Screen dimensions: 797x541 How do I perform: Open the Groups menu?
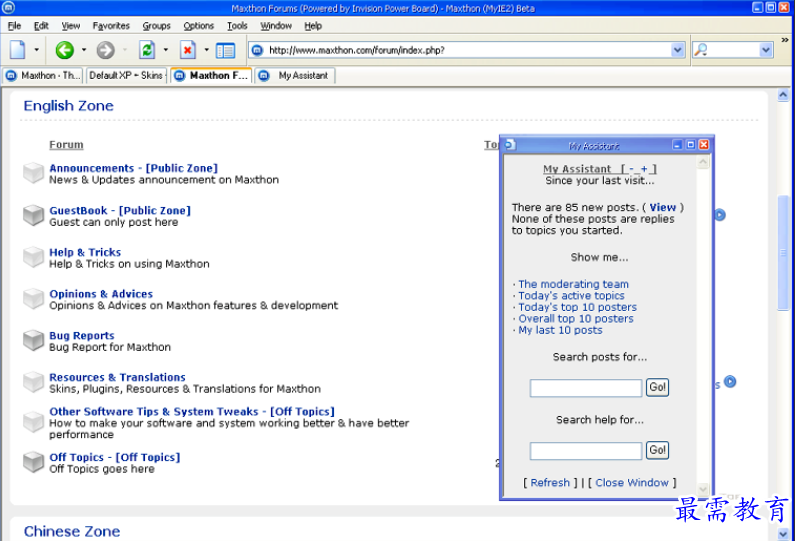(x=157, y=25)
